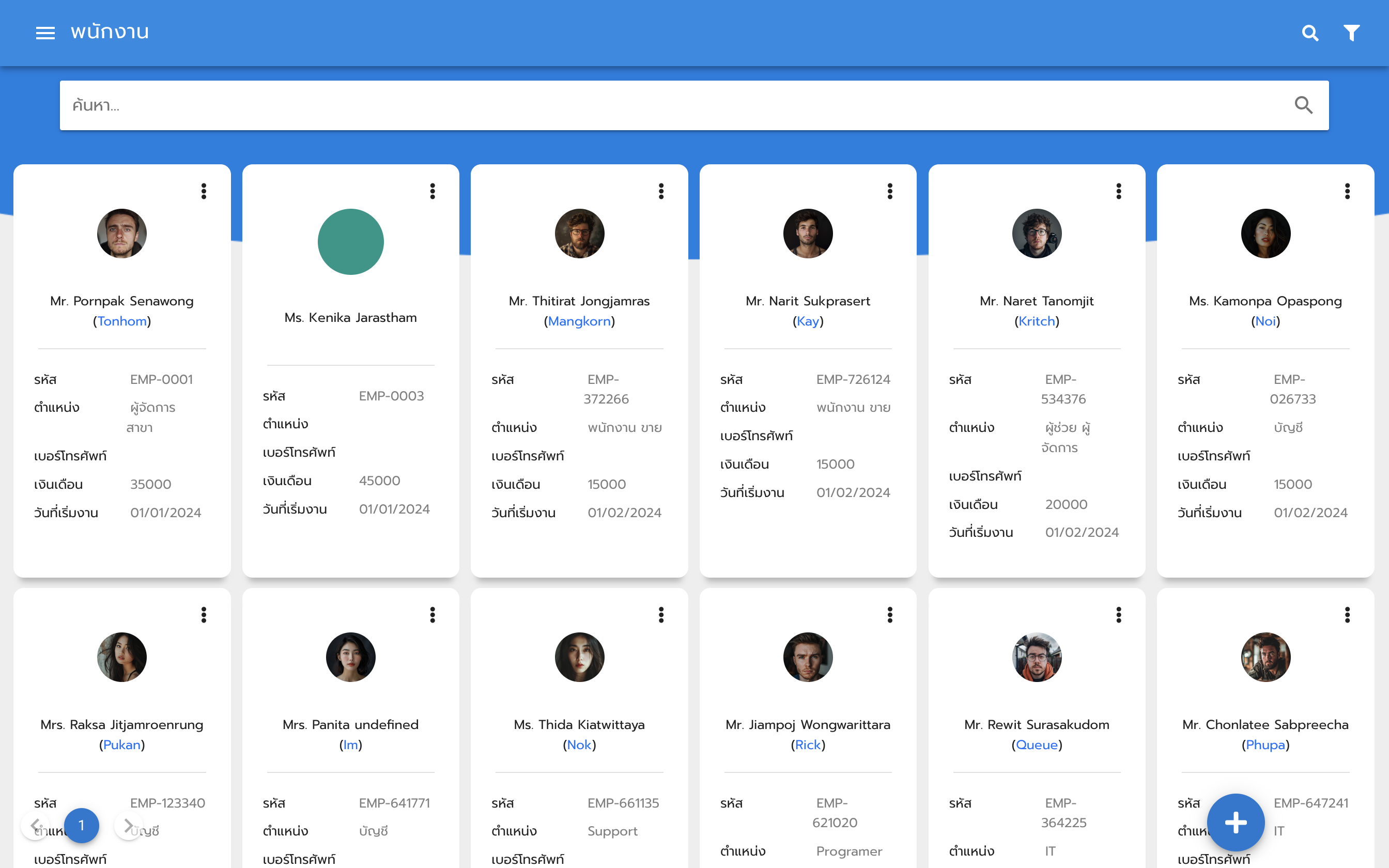Click the Queue nickname link
Image resolution: width=1389 pixels, height=868 pixels.
tap(1037, 745)
